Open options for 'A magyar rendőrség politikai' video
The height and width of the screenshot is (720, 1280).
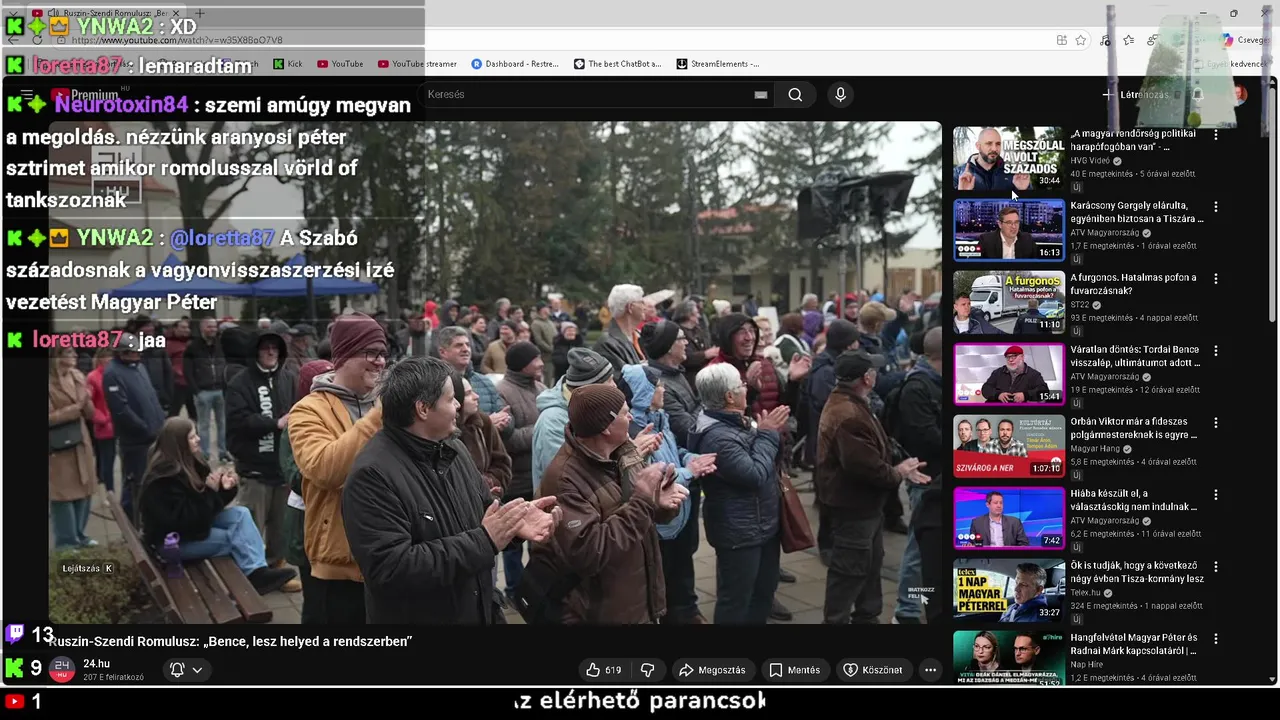(1216, 135)
